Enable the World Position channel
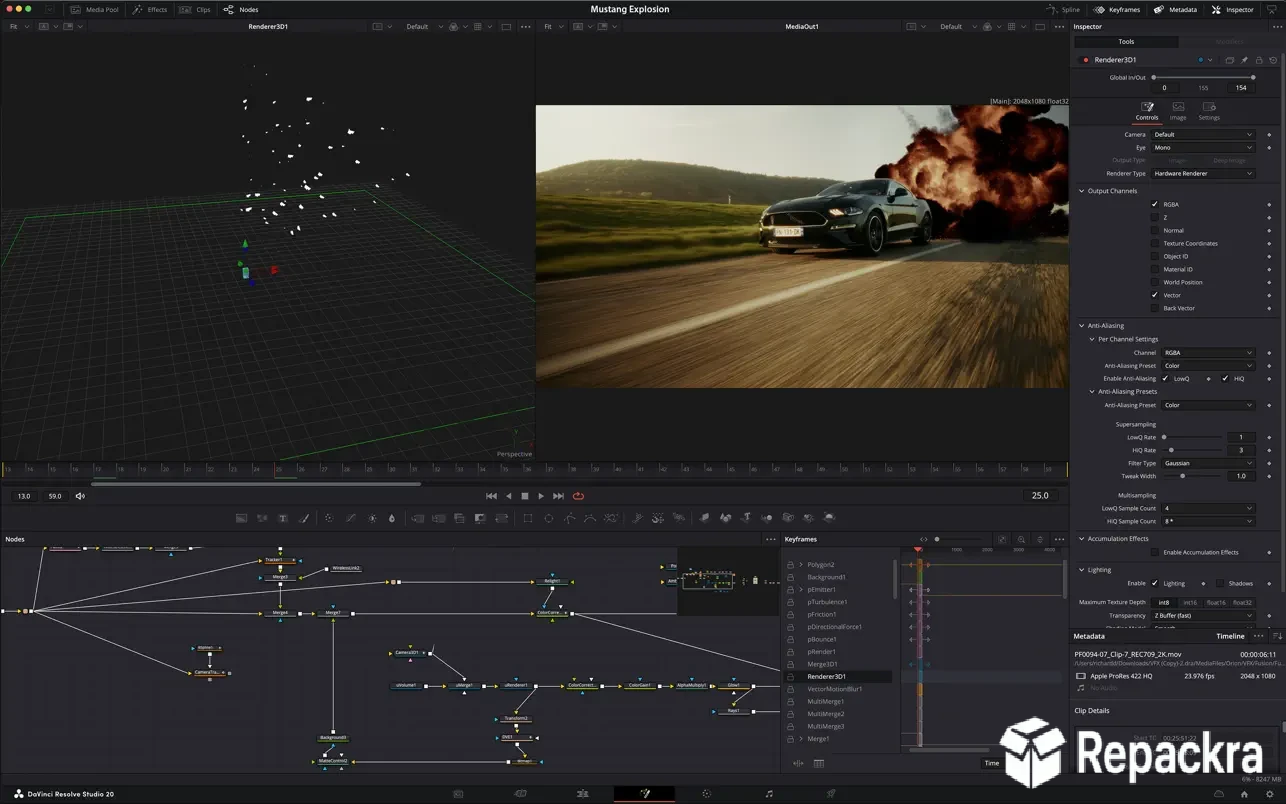 [x=1155, y=282]
